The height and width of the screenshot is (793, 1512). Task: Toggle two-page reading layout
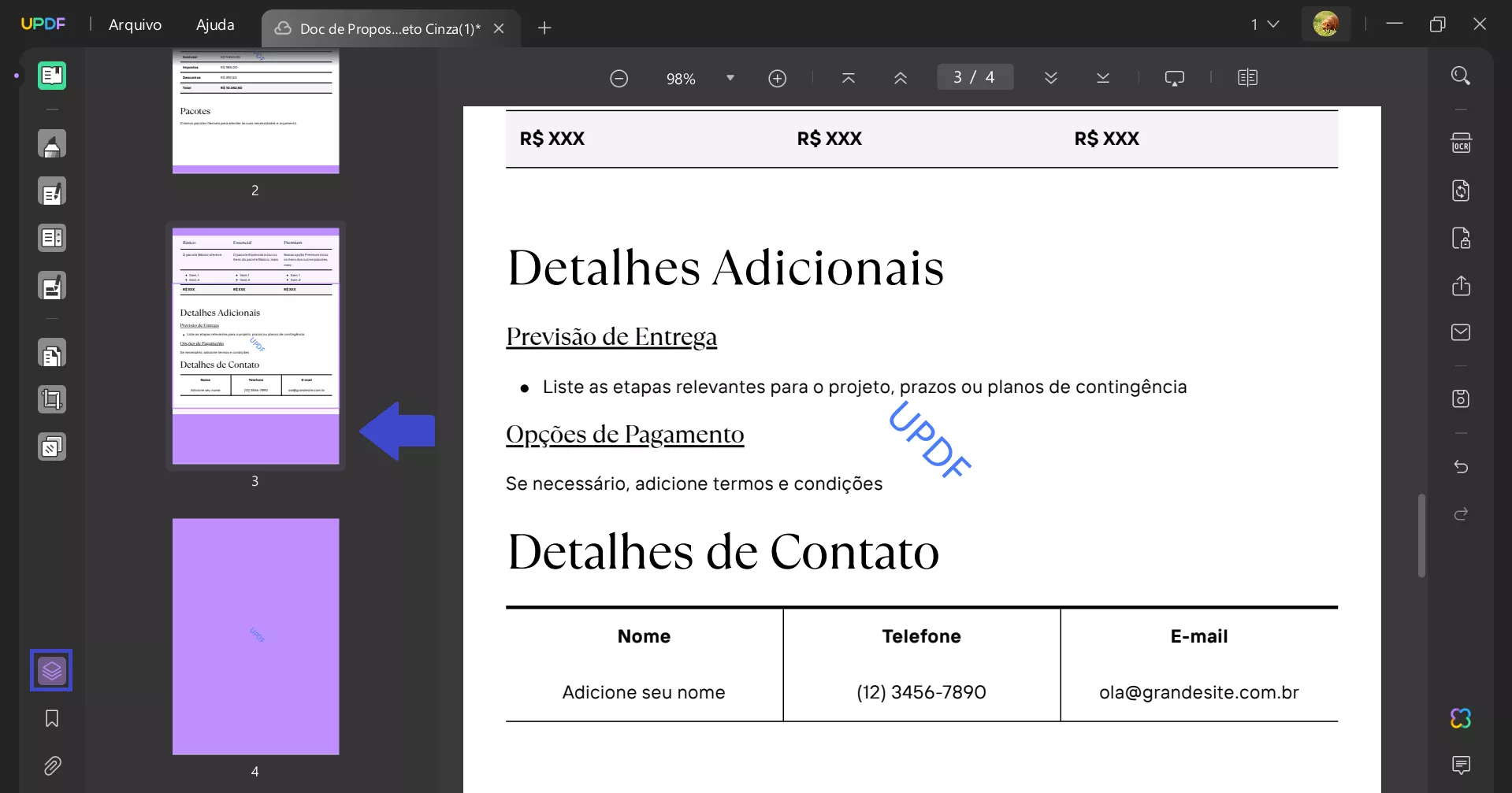point(1248,77)
